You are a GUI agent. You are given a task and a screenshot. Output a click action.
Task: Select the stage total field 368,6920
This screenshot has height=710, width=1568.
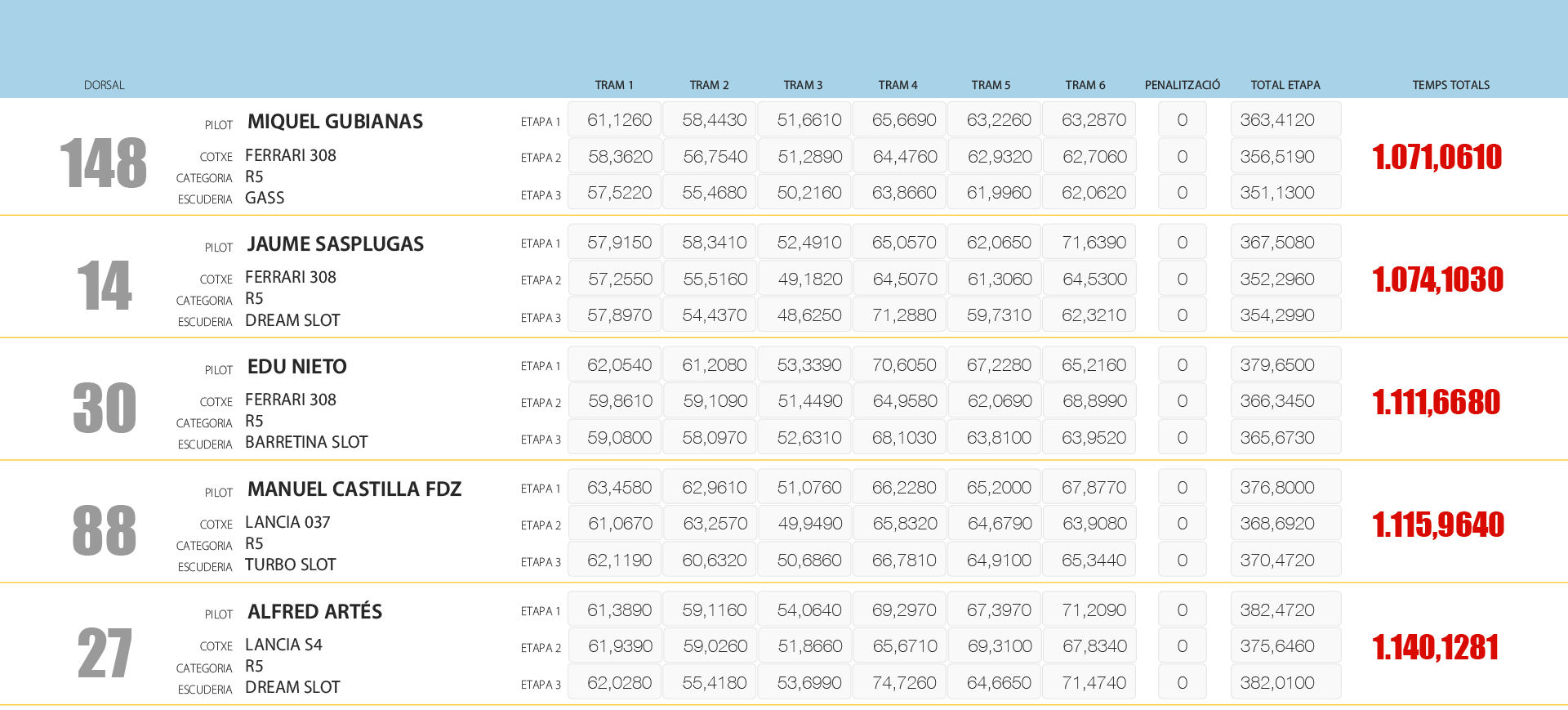click(1285, 524)
